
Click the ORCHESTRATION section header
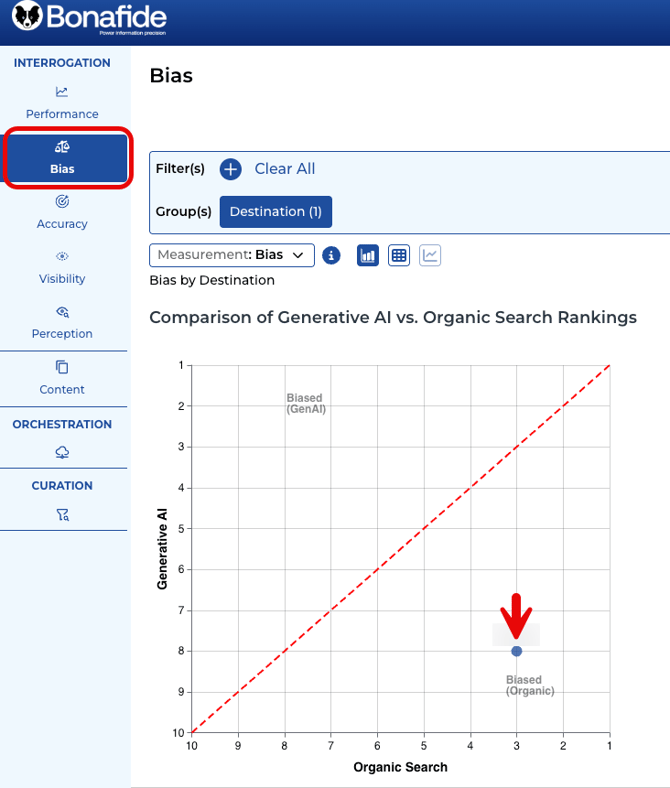(x=62, y=424)
